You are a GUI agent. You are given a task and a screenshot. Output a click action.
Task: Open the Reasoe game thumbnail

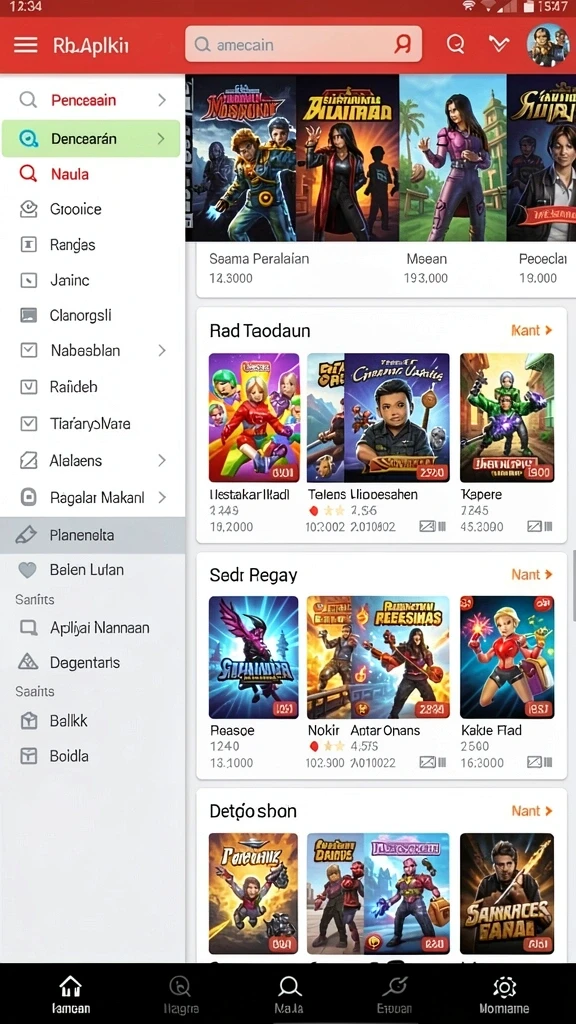pos(253,657)
